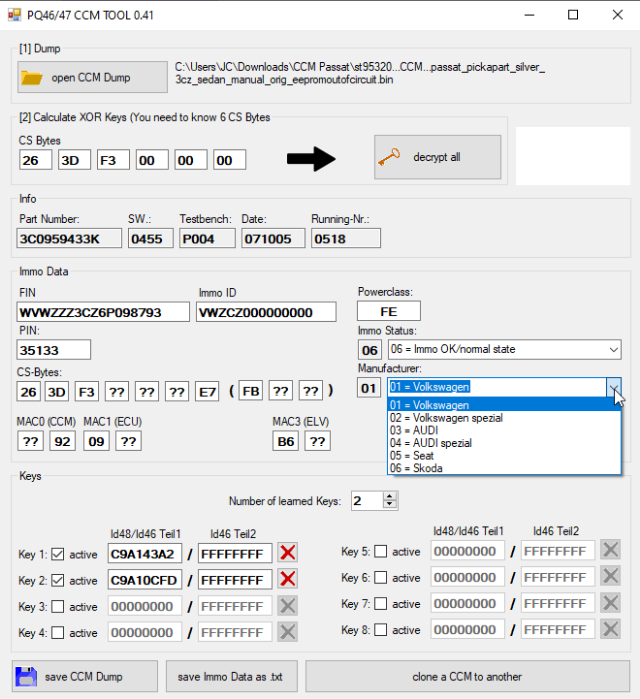Click clone a CCM to another
The width and height of the screenshot is (640, 699).
click(x=467, y=677)
